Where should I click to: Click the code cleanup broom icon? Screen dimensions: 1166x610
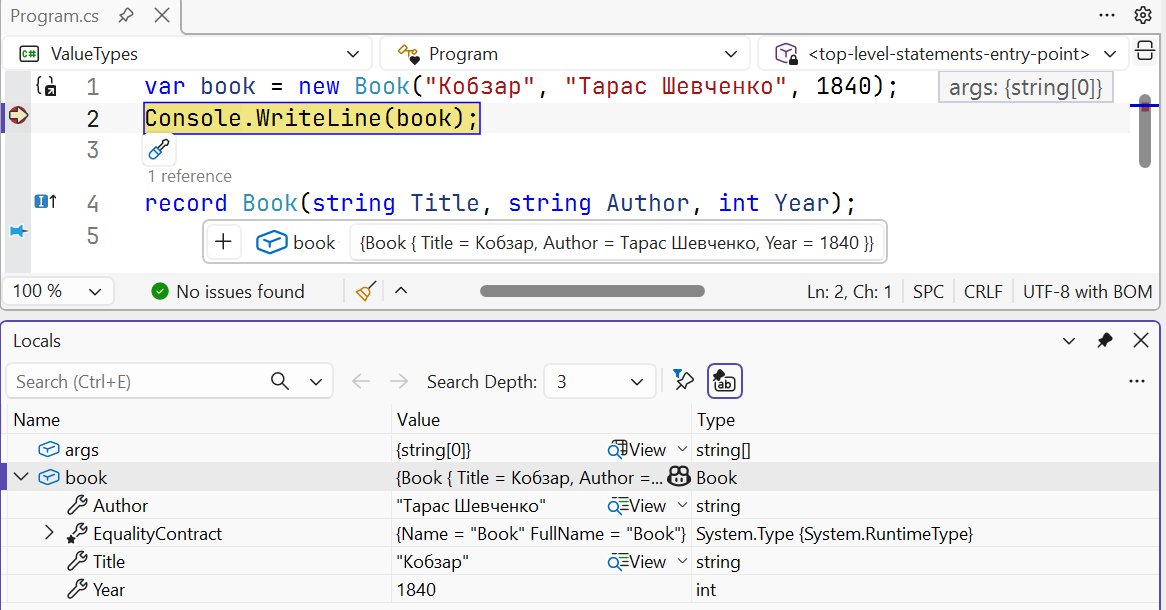click(x=365, y=291)
